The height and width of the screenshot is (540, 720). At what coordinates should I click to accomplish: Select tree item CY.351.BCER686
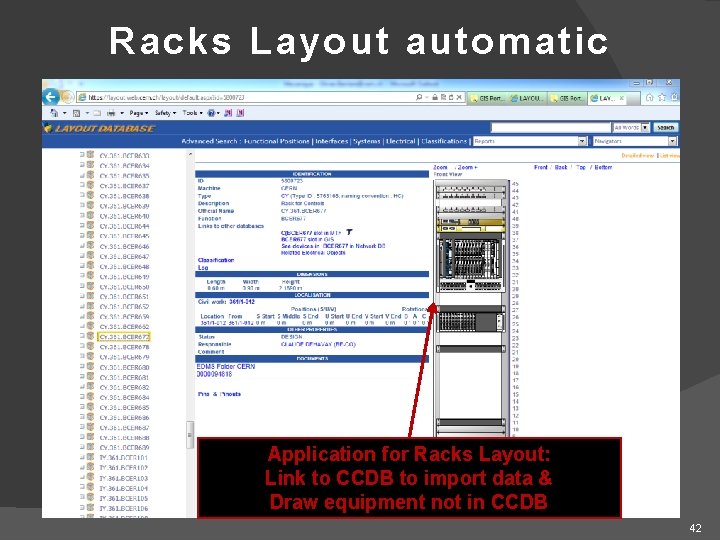(124, 417)
